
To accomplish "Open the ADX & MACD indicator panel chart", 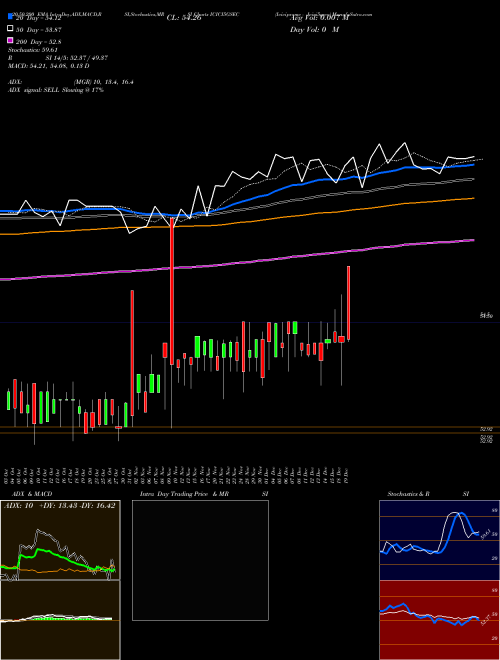I will coord(60,580).
